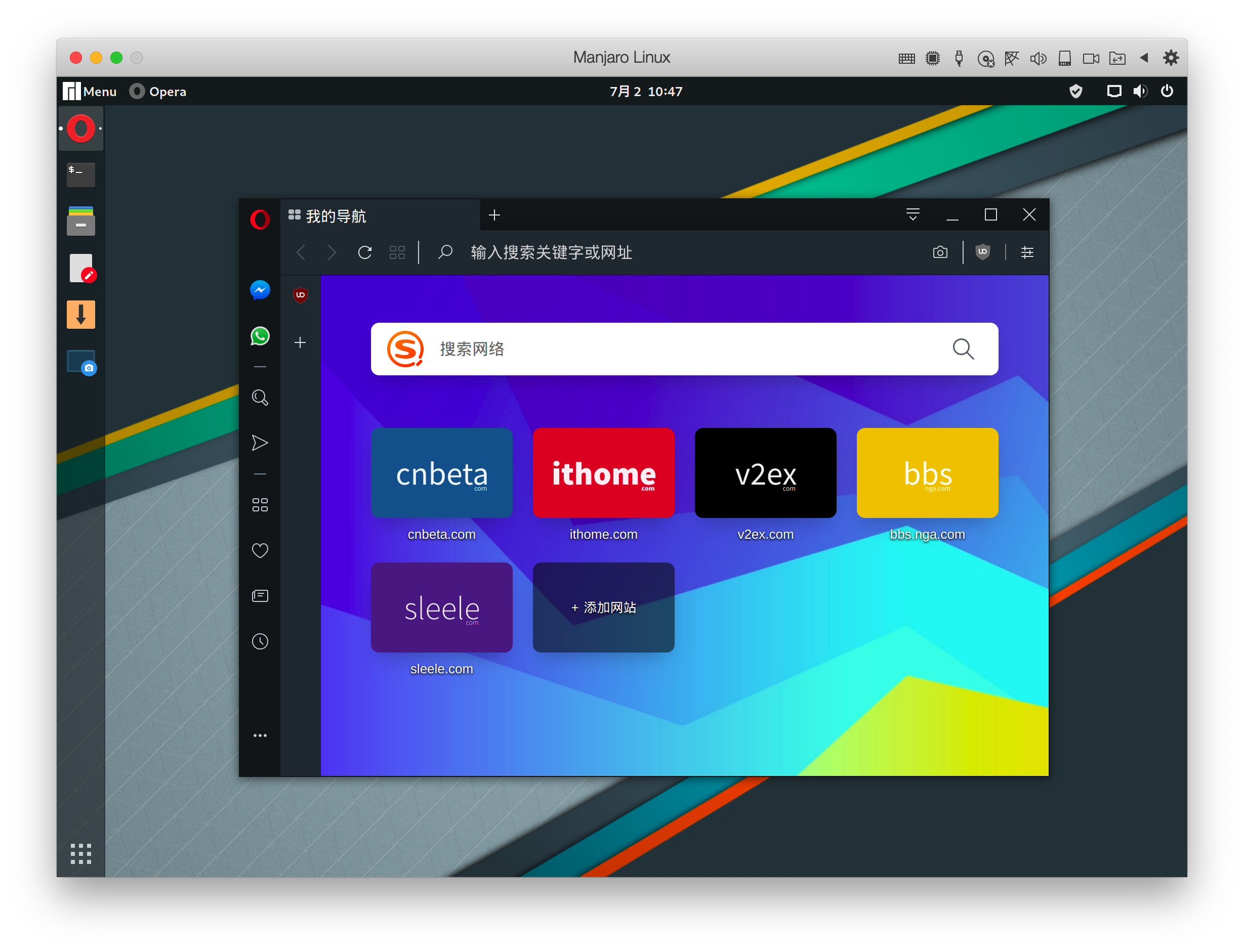Click the Sogou search engine logo
Image resolution: width=1244 pixels, height=952 pixels.
tap(405, 349)
